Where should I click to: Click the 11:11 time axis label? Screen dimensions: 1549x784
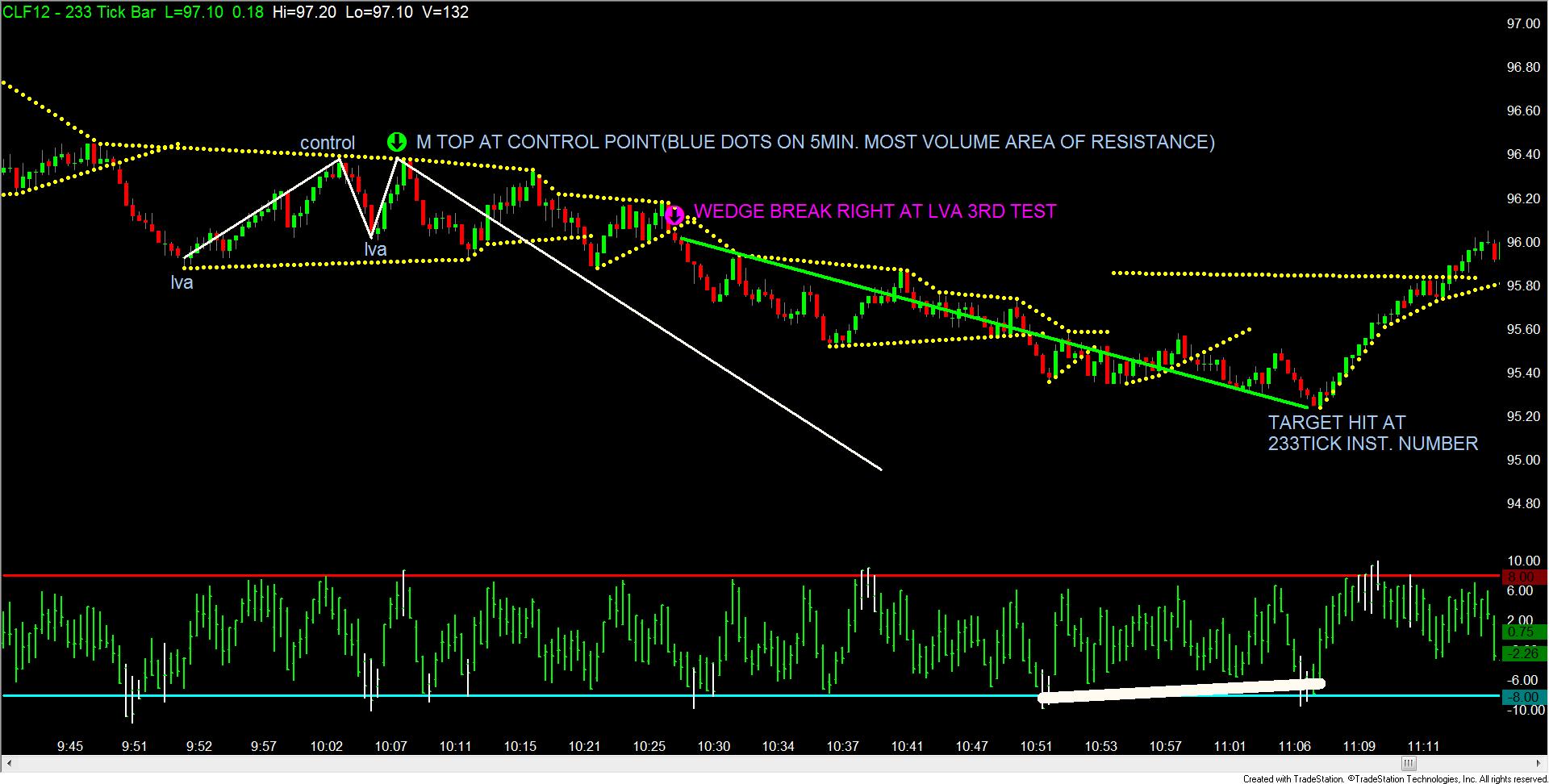pyautogui.click(x=1424, y=747)
